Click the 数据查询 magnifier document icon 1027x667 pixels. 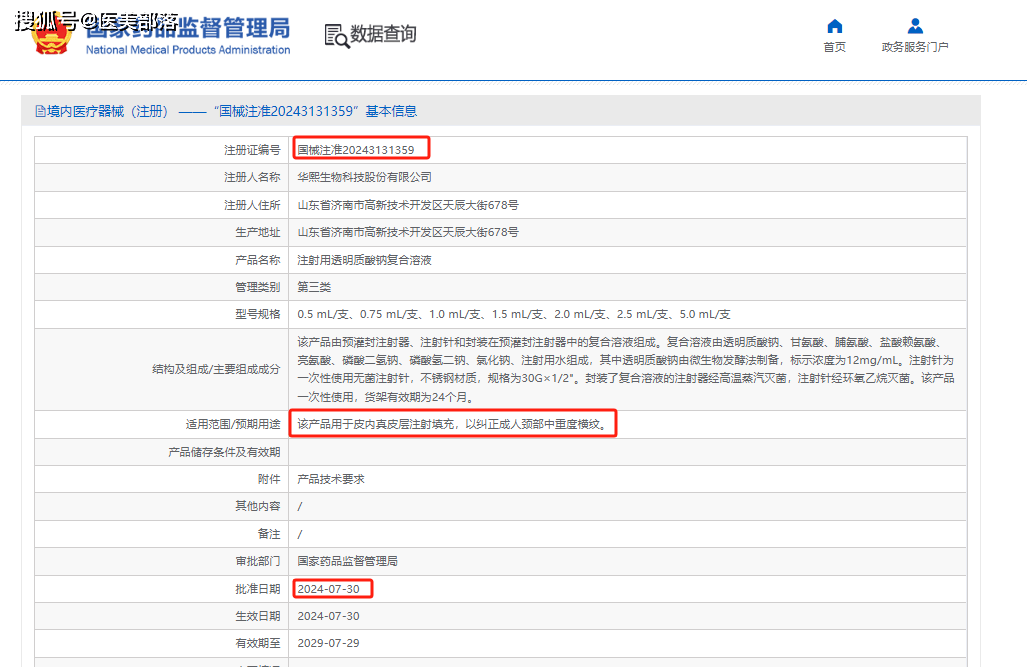(x=337, y=35)
